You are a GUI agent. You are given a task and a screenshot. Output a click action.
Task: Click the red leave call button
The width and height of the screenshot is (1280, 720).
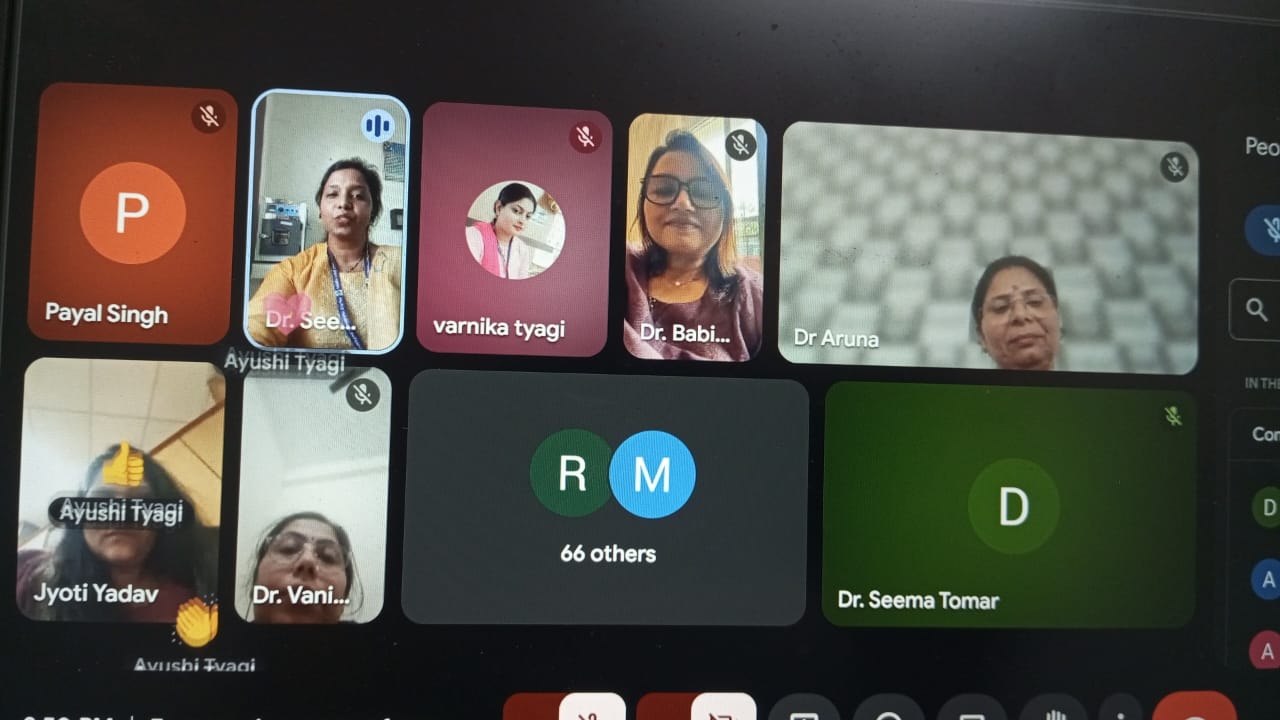coord(1194,709)
